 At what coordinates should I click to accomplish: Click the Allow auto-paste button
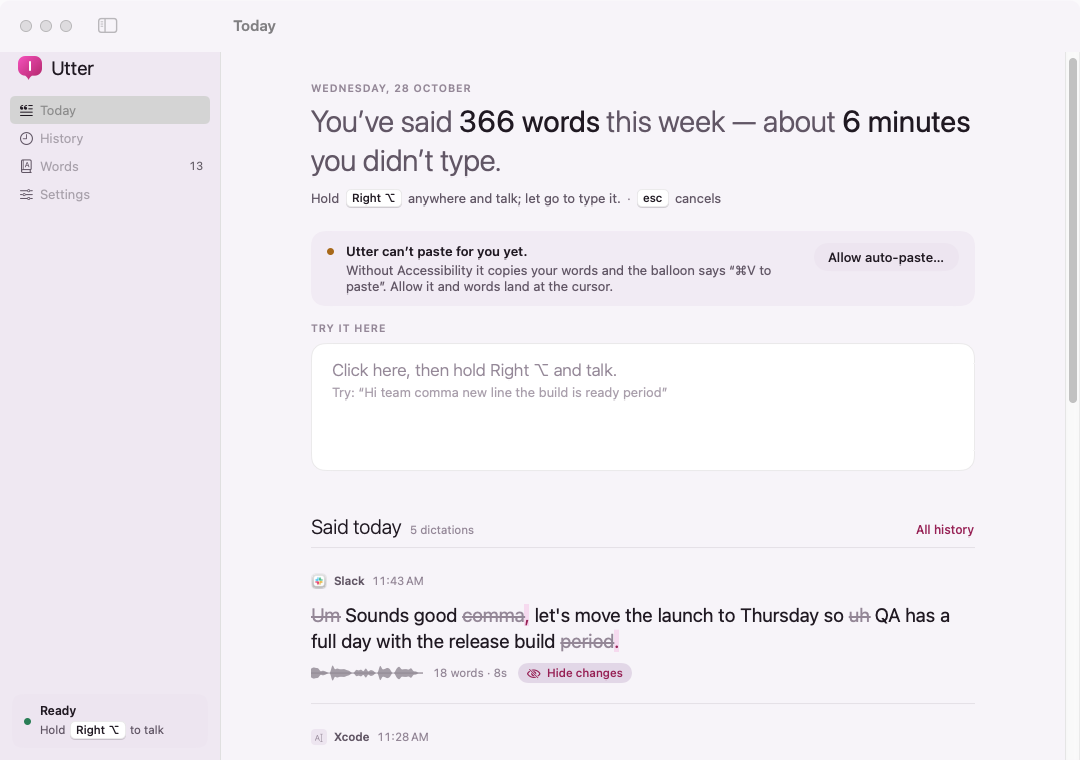pyautogui.click(x=886, y=258)
